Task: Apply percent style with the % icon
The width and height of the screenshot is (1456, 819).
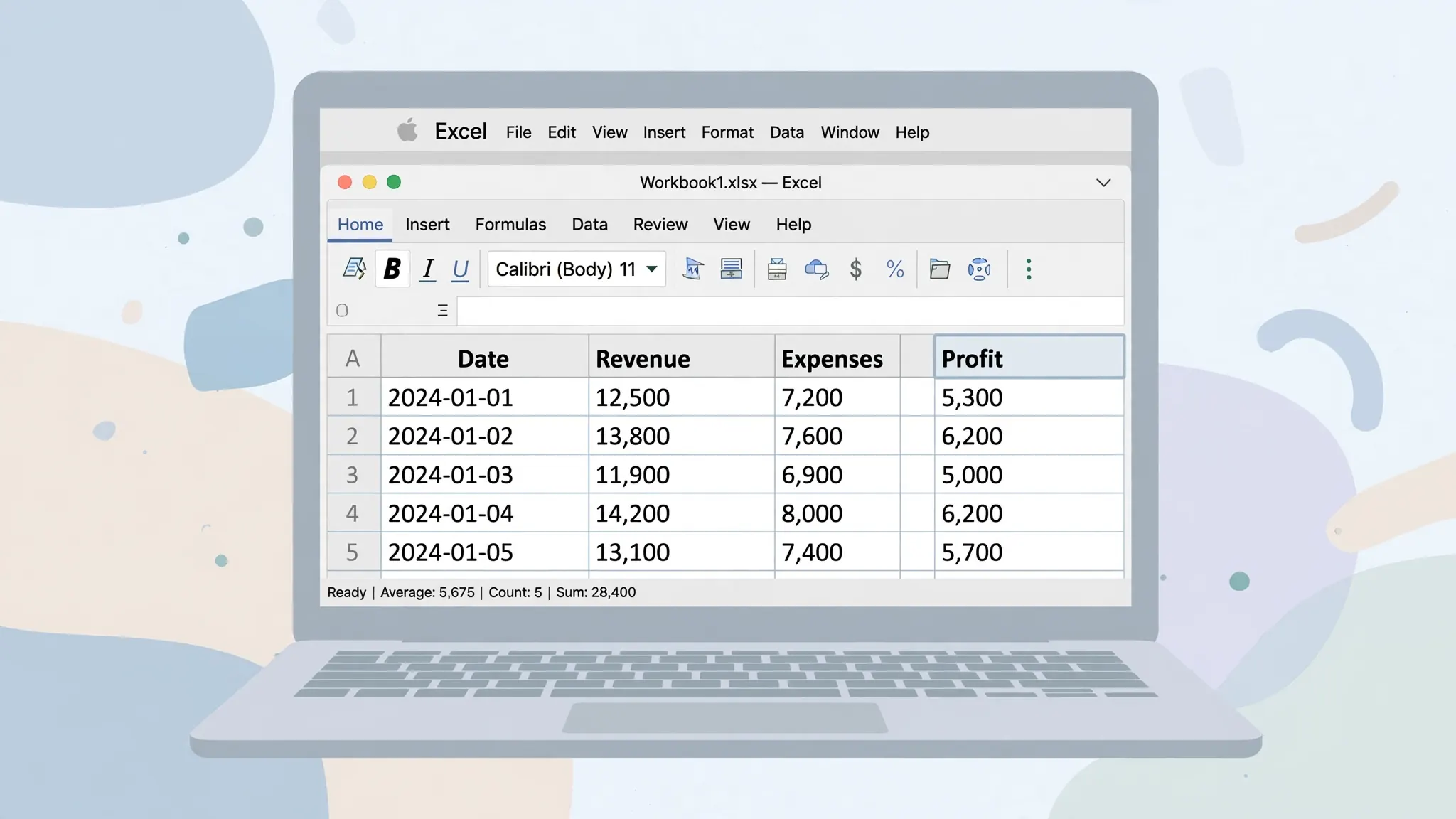Action: tap(895, 269)
